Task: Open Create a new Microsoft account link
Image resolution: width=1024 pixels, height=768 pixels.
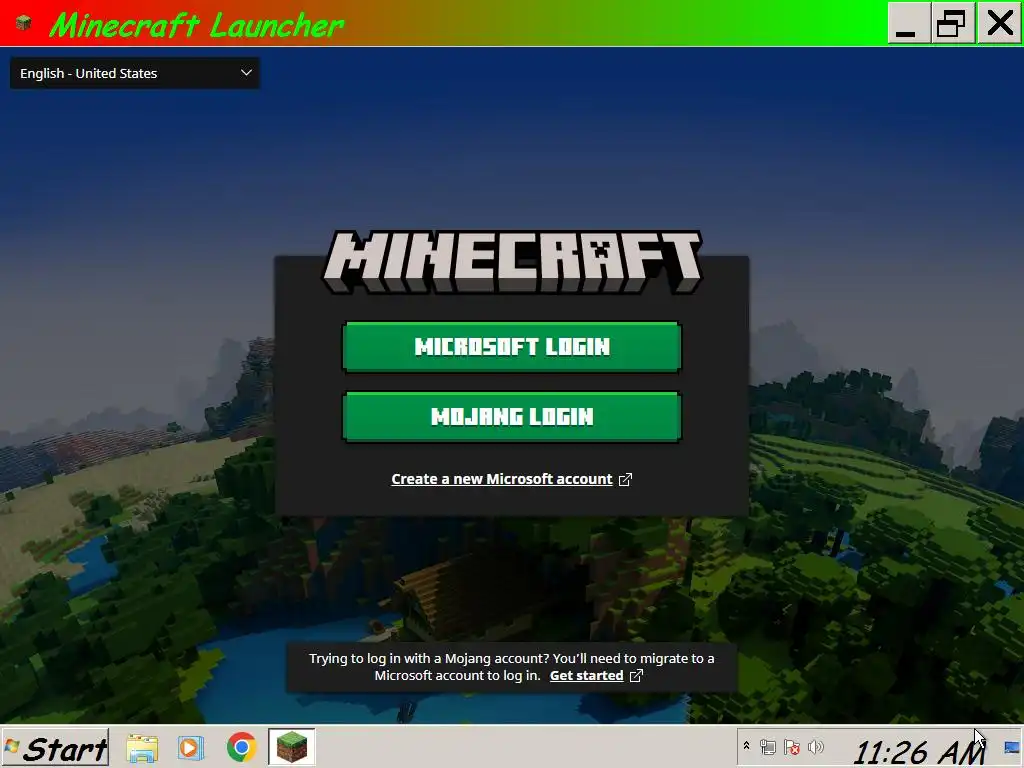Action: click(502, 479)
